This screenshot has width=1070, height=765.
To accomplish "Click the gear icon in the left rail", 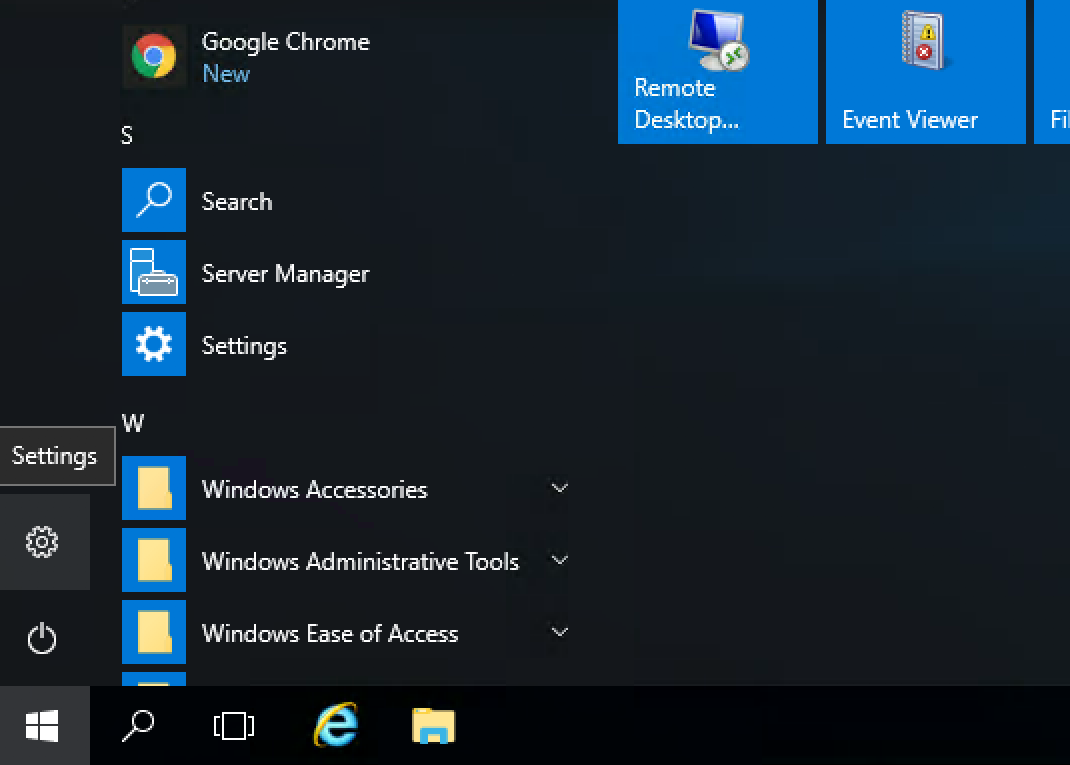I will tap(42, 542).
